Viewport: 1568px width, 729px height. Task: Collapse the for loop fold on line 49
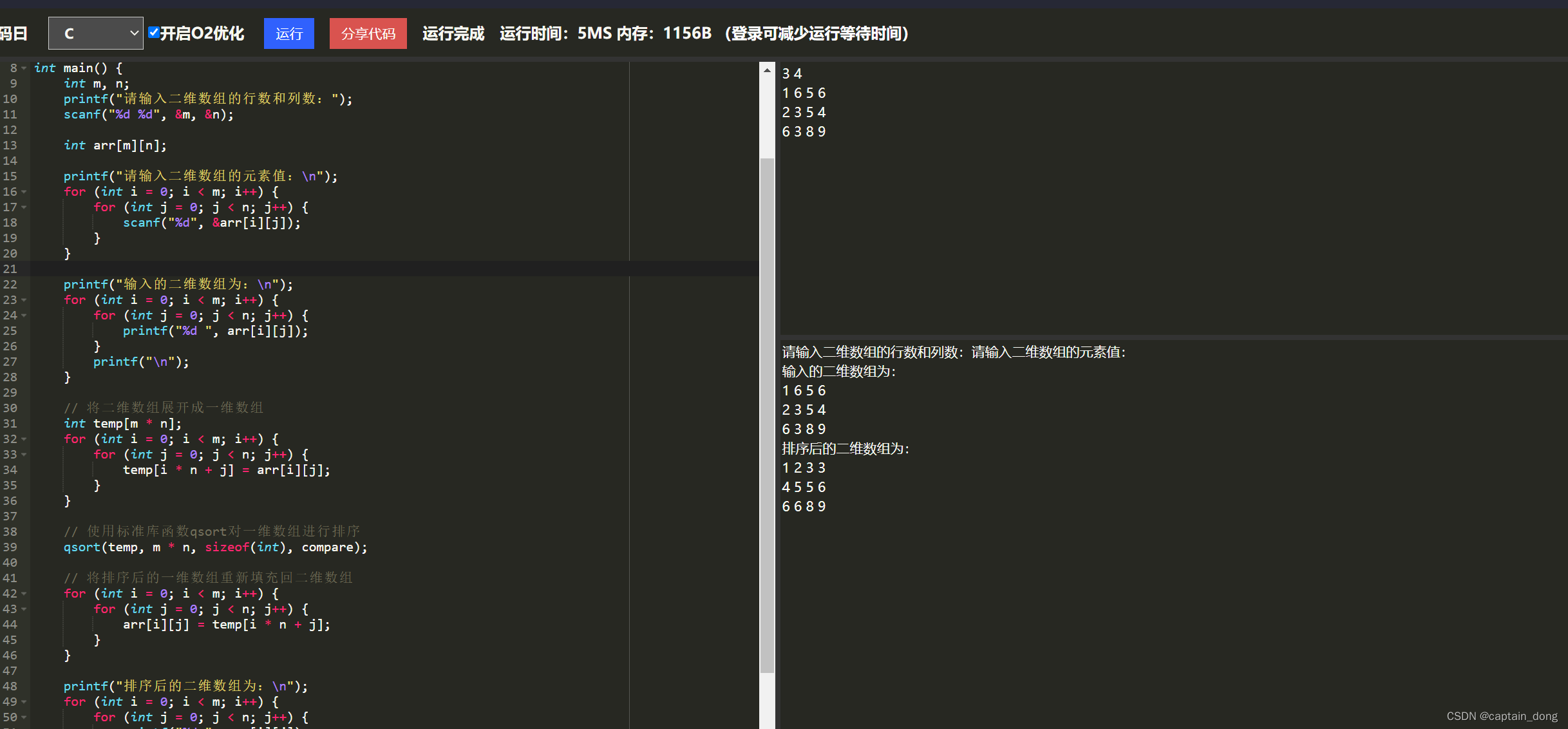coord(24,702)
